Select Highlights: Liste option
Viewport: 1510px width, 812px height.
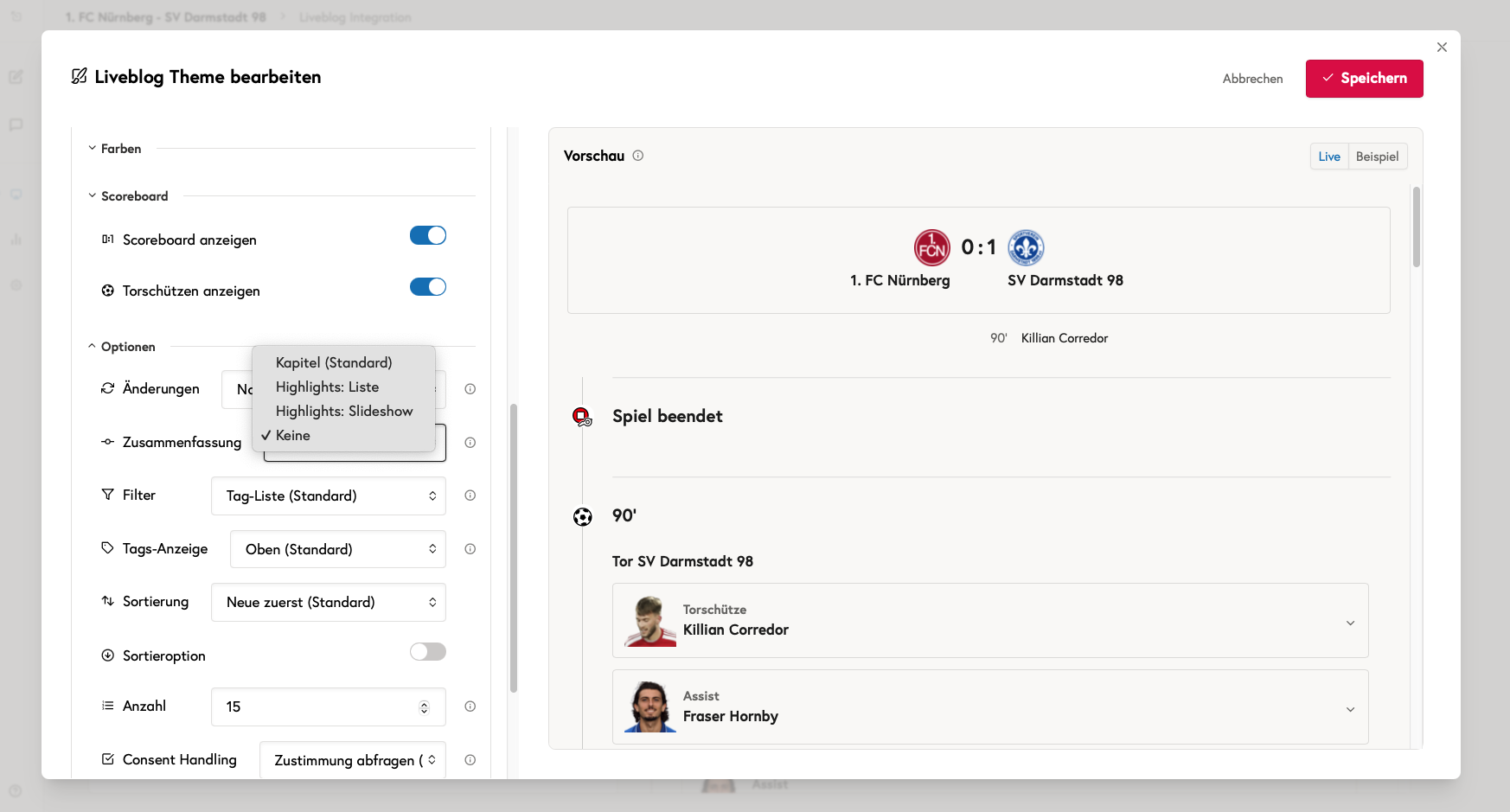point(343,387)
